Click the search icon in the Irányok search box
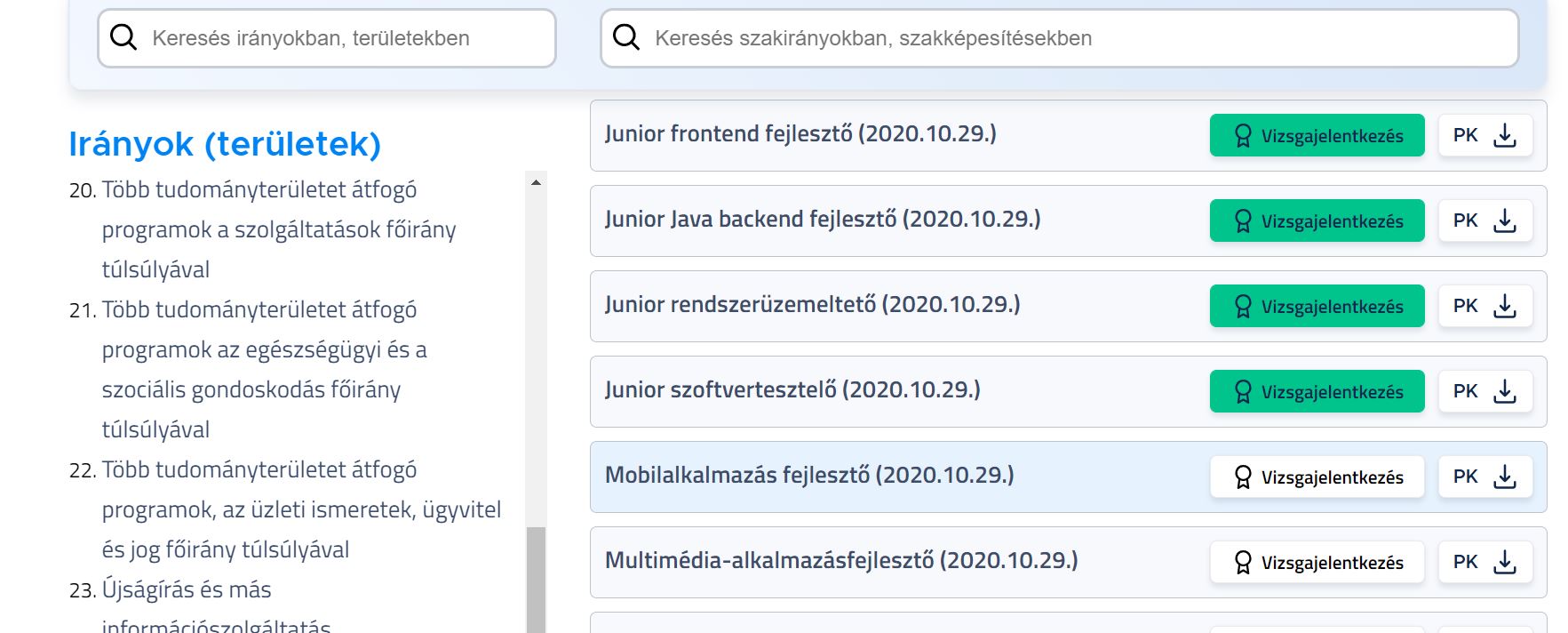Screen dimensions: 1568x633 coord(123,37)
